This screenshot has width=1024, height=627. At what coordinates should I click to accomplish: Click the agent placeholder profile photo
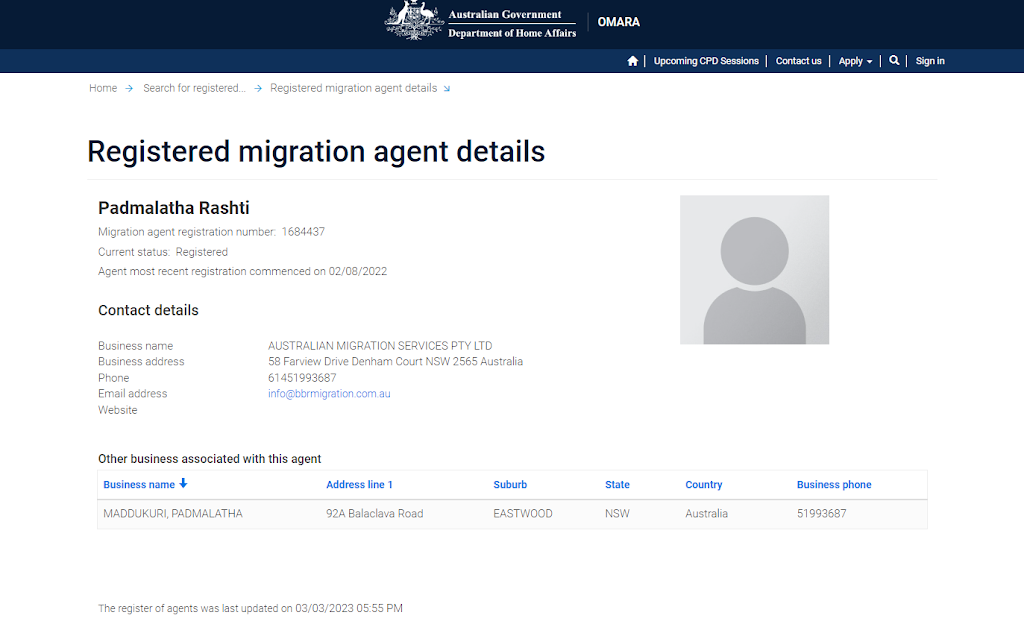coord(754,270)
